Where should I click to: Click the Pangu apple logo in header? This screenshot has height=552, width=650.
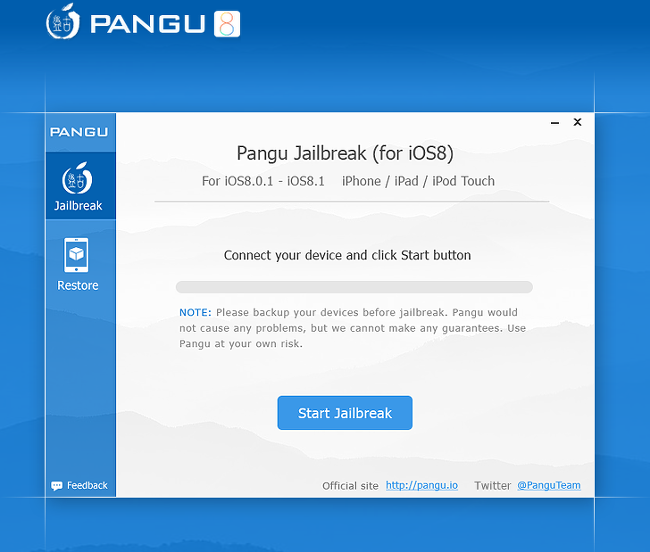coord(63,22)
